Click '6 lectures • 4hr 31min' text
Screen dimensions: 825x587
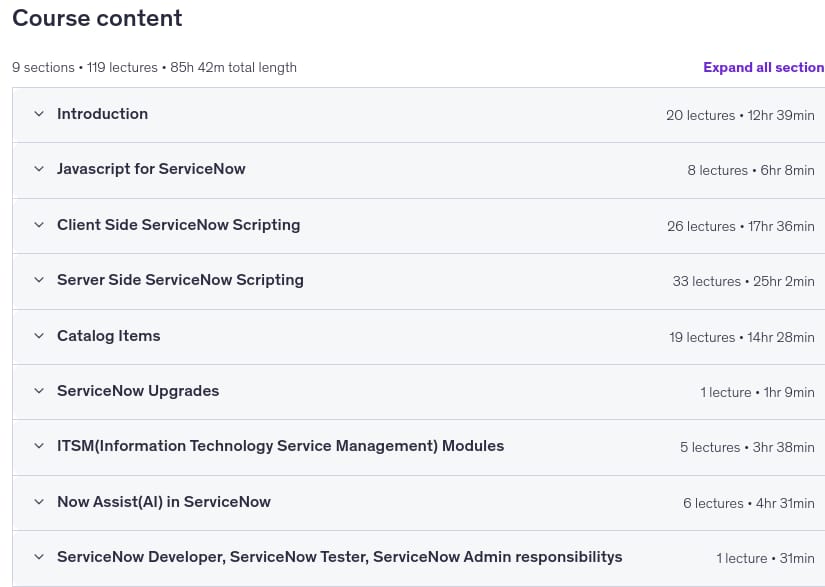pyautogui.click(x=749, y=503)
